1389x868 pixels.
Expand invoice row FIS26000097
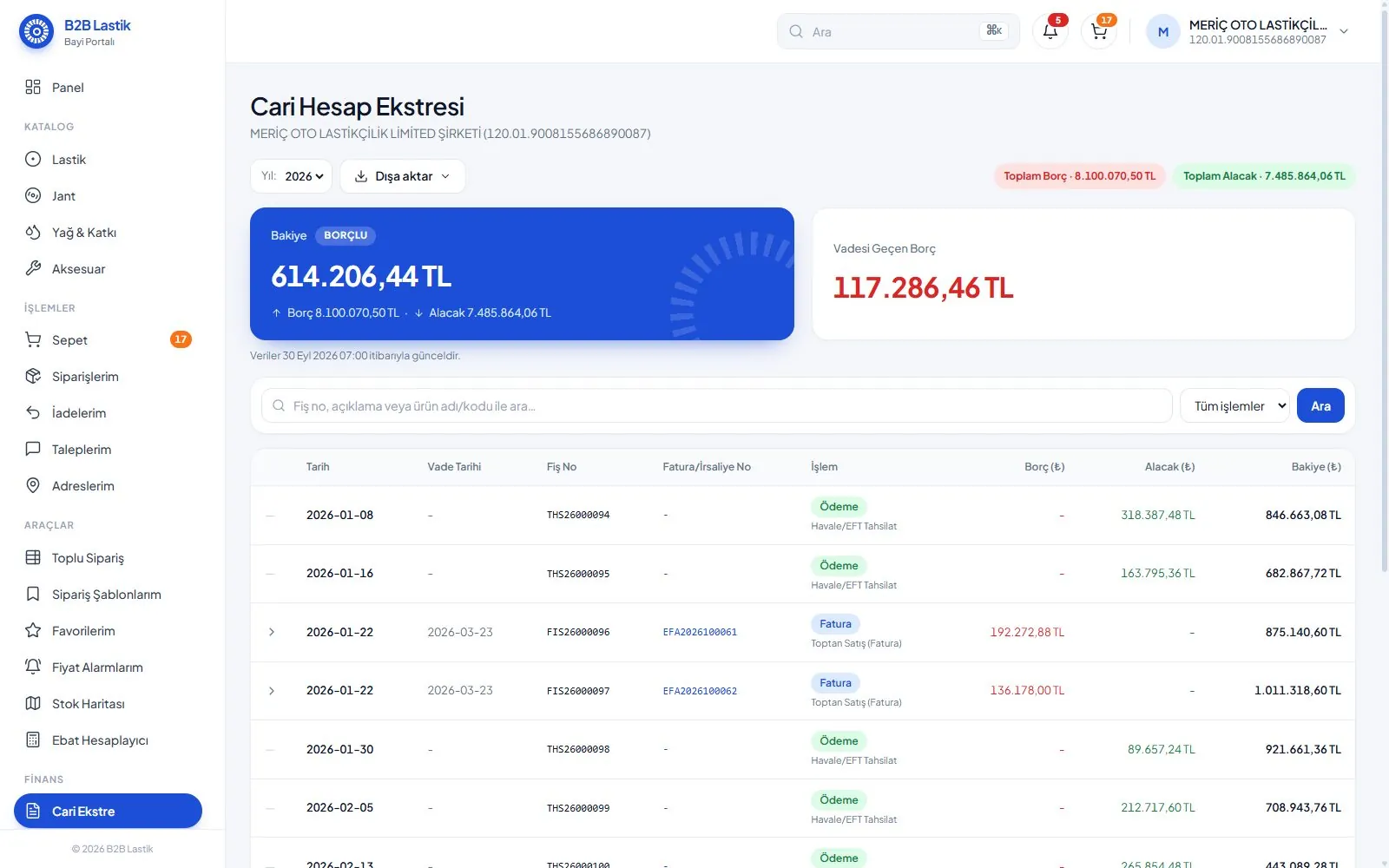pos(271,691)
